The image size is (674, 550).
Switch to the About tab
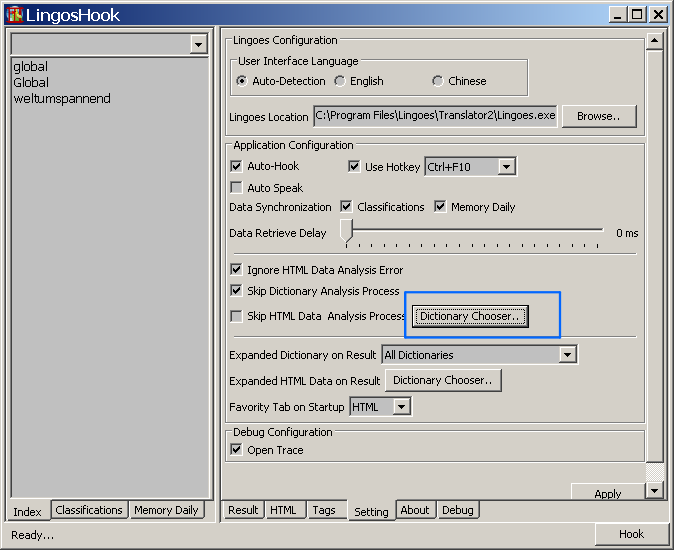(x=414, y=510)
